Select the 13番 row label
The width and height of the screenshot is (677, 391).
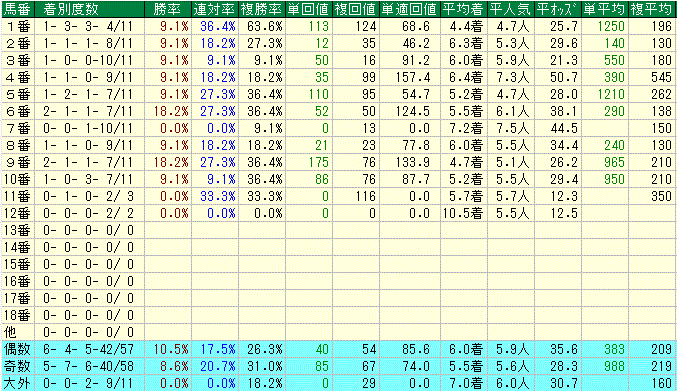click(x=18, y=230)
